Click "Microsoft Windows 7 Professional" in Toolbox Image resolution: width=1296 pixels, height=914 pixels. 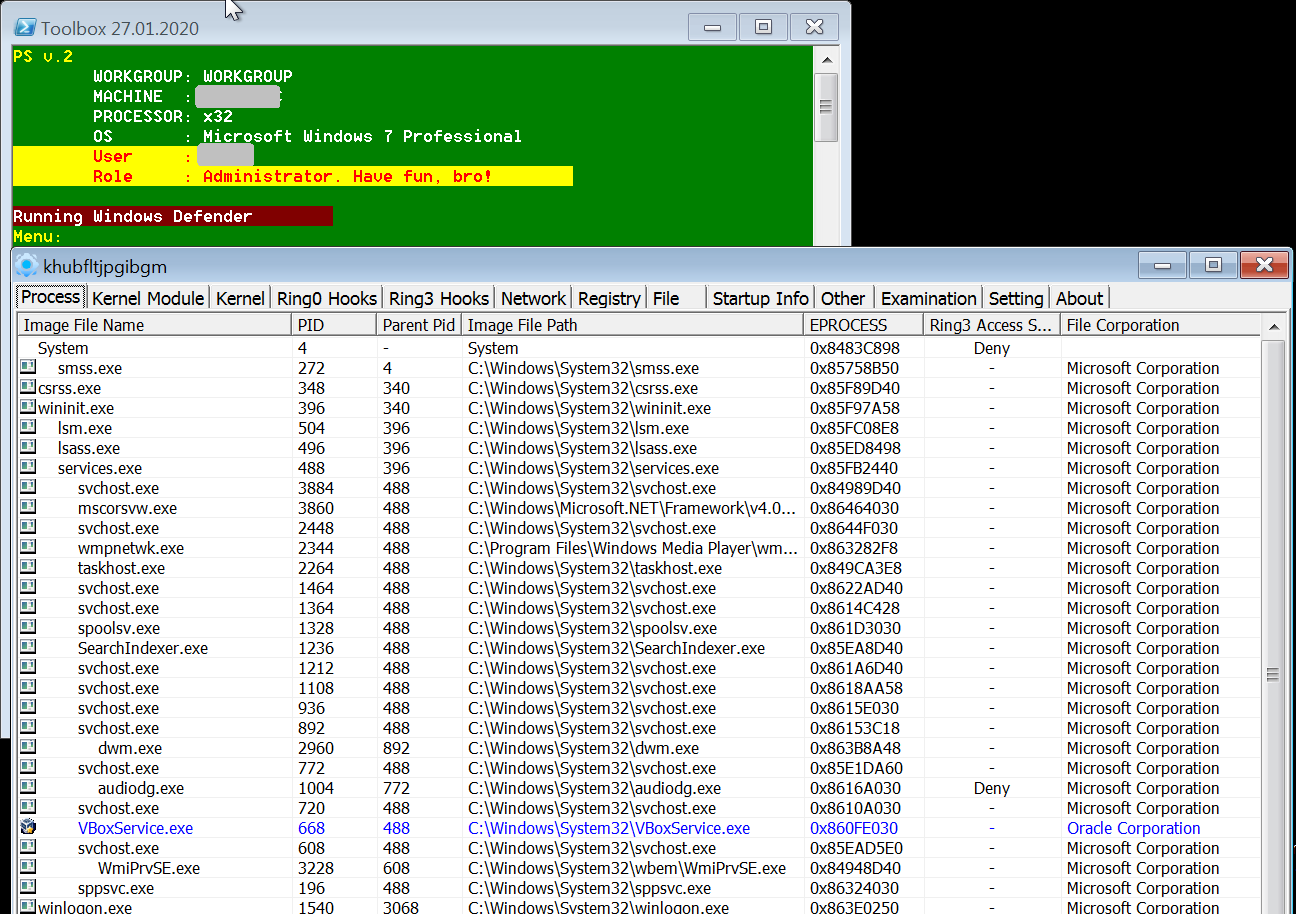pyautogui.click(x=362, y=136)
